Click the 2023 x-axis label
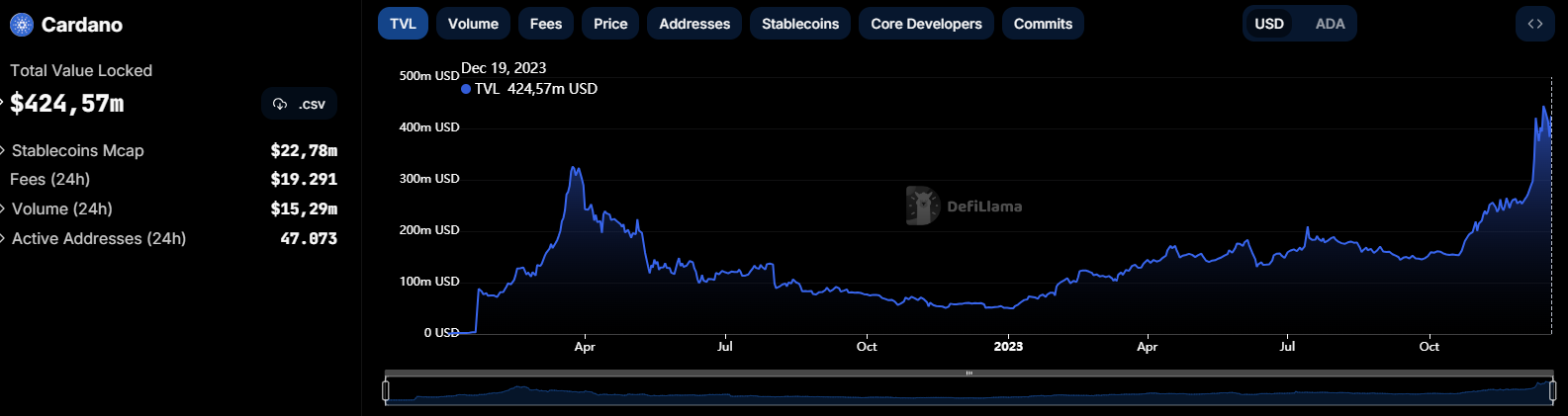1568x416 pixels. (x=1008, y=347)
